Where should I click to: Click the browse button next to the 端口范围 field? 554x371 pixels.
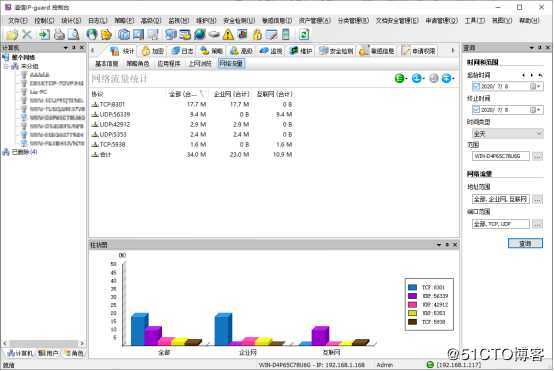tap(537, 224)
